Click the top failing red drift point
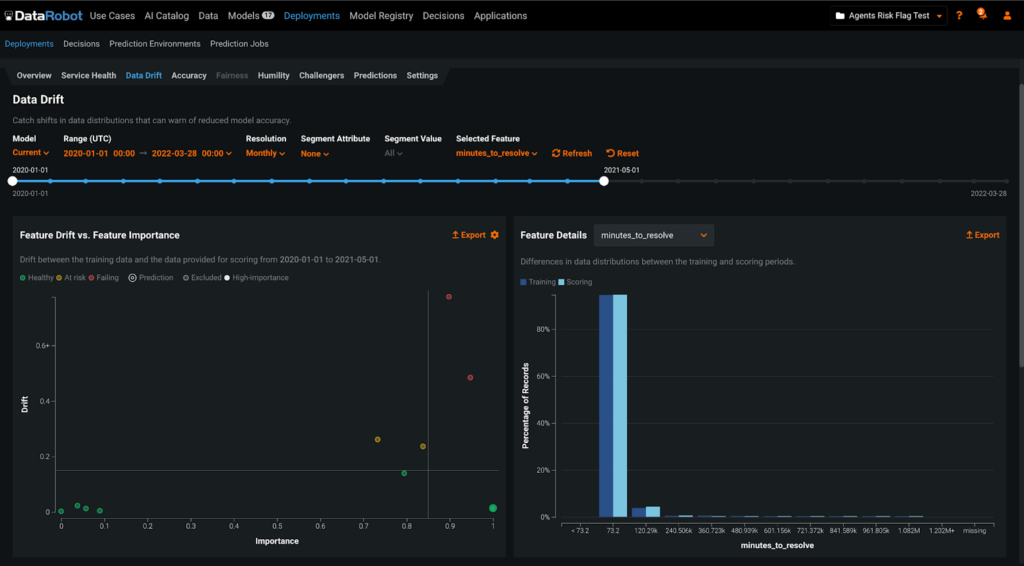The image size is (1024, 566). tap(449, 297)
